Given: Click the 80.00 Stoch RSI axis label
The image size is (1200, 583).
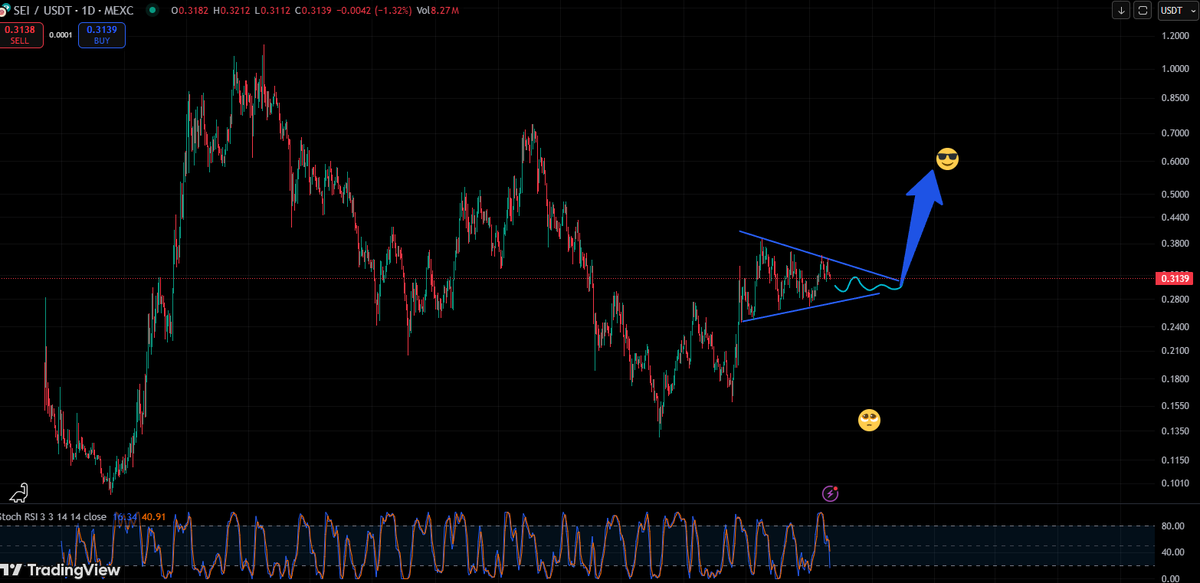Looking at the screenshot, I should coord(1174,526).
